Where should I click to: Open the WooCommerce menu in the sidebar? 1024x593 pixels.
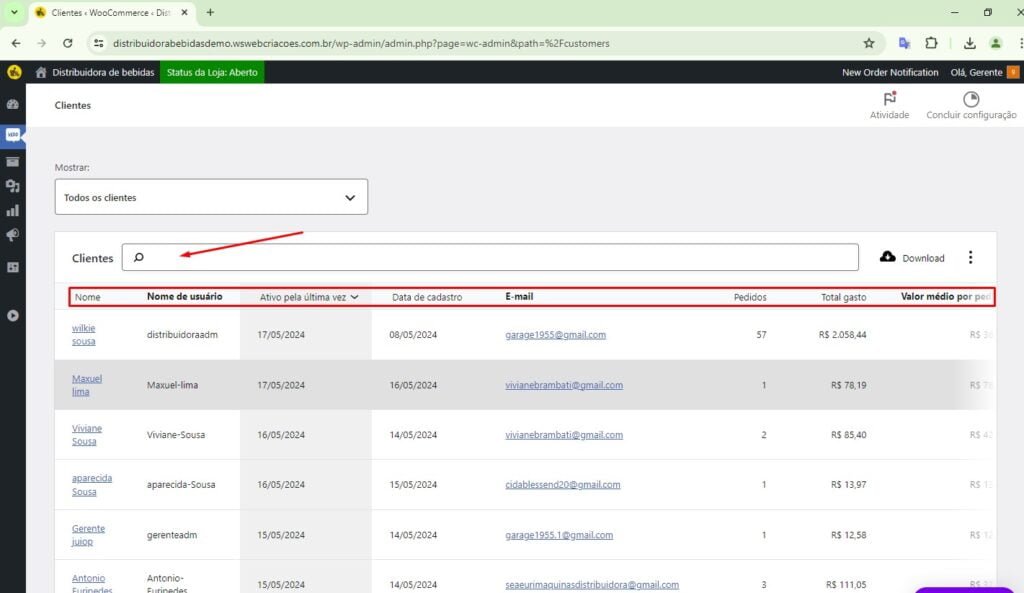(x=13, y=134)
